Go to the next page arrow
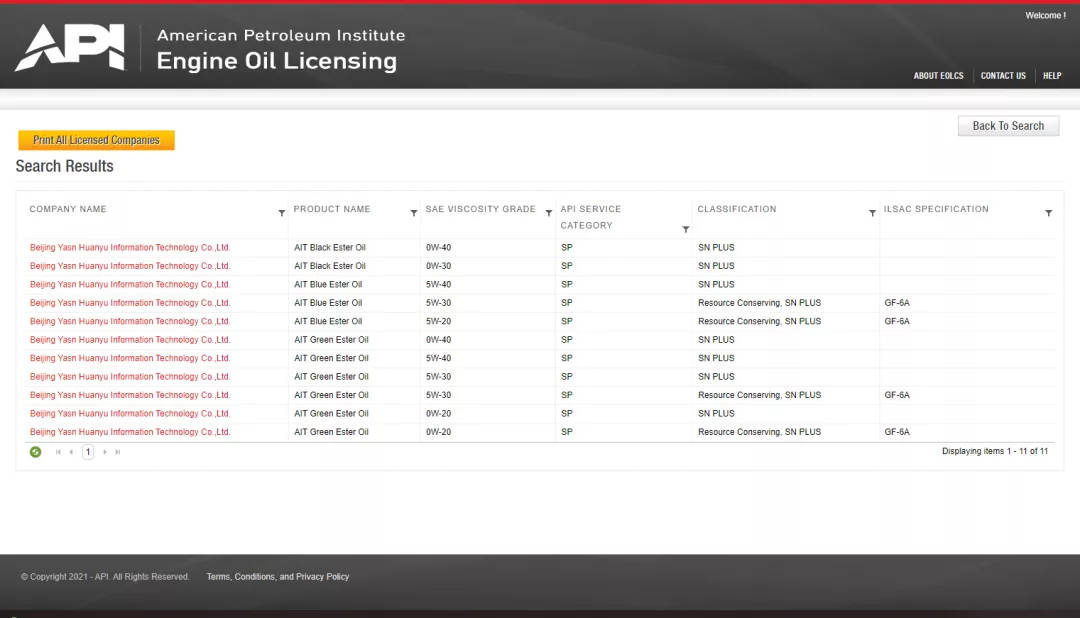This screenshot has width=1080, height=618. click(105, 452)
